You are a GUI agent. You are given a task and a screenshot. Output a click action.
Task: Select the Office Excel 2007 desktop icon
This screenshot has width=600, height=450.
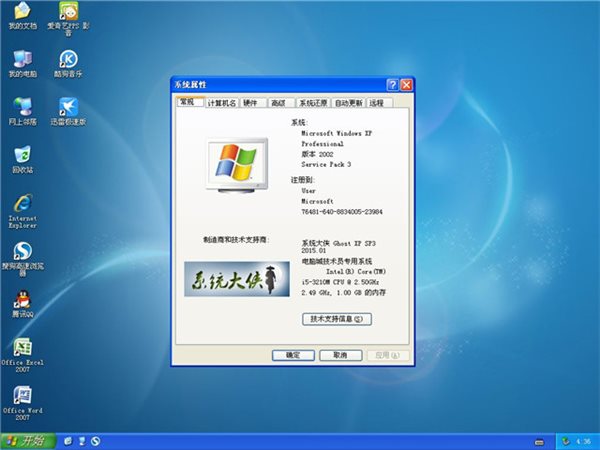pyautogui.click(x=23, y=355)
